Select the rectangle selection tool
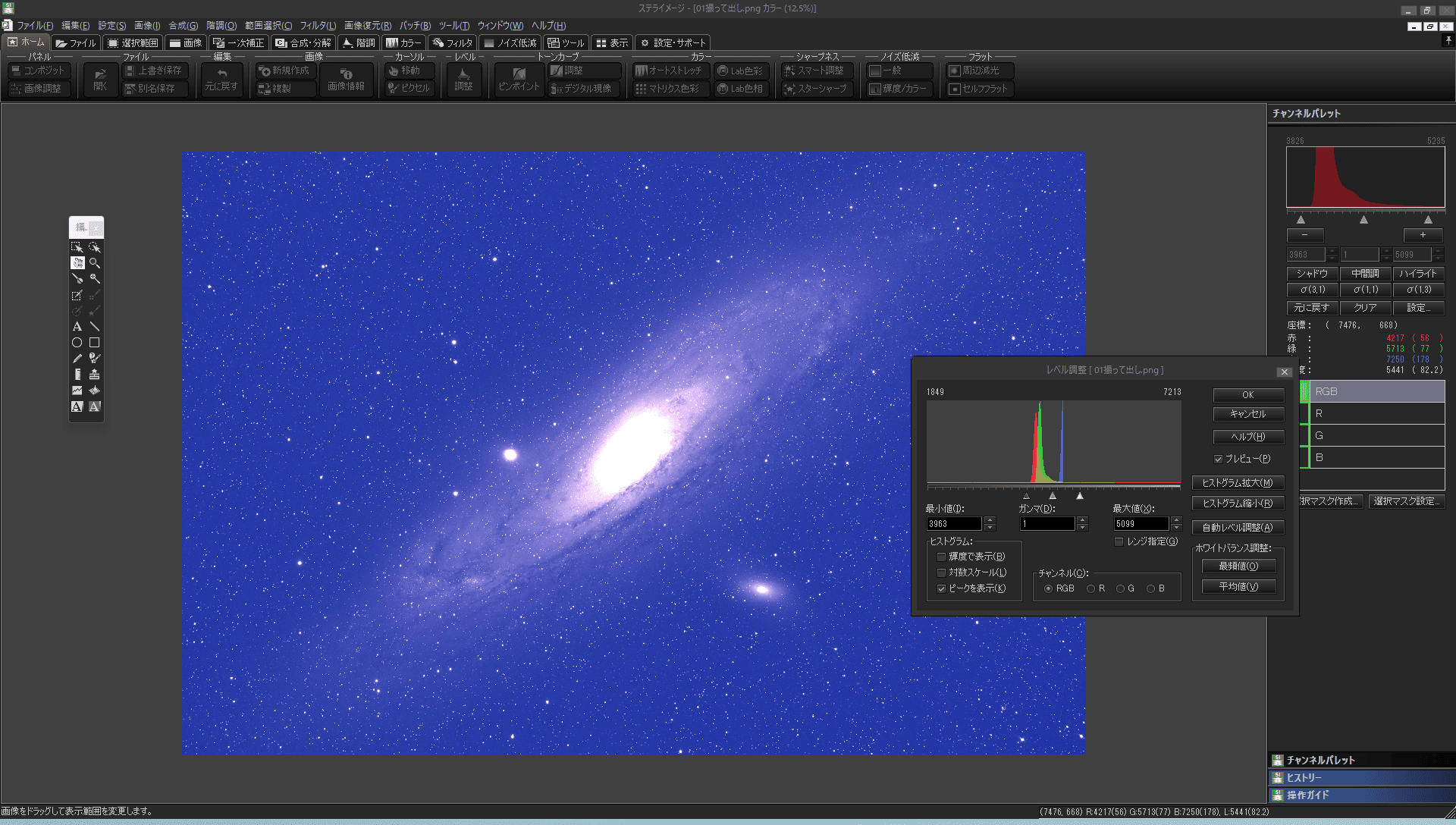Screen dimensions: 1456x825 click(x=77, y=247)
